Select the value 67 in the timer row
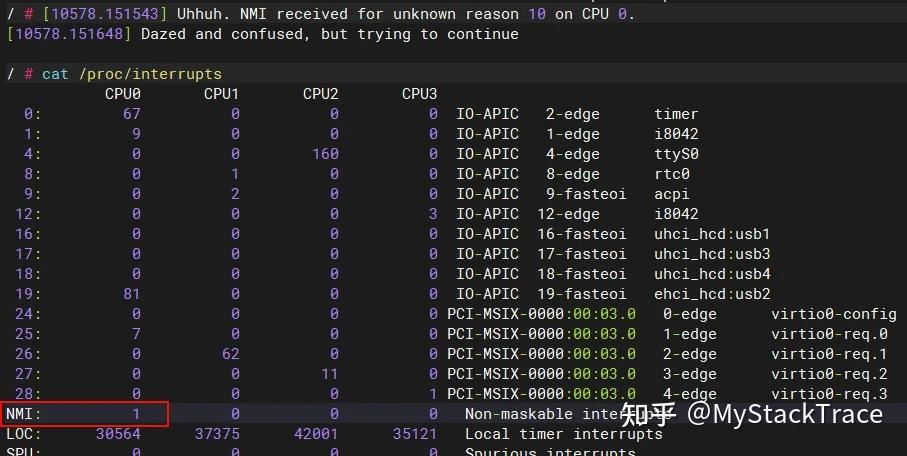This screenshot has height=456, width=907. (x=131, y=114)
